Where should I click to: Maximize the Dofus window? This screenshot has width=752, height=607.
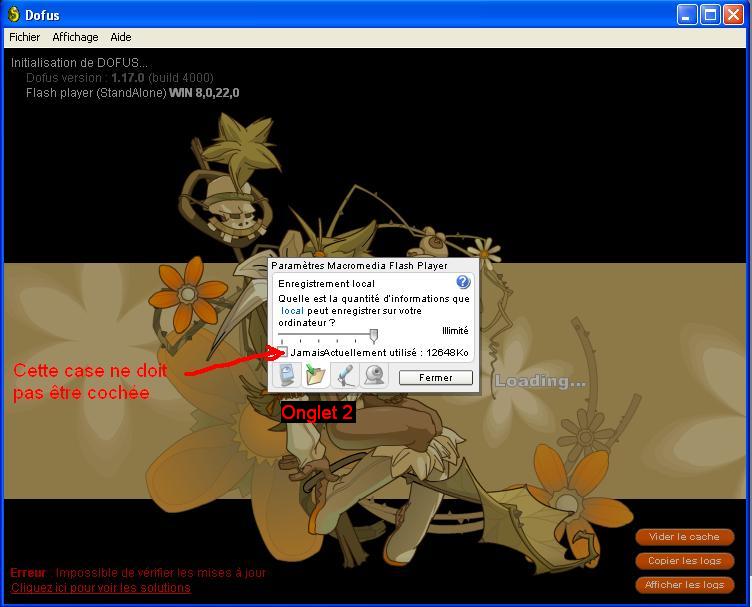pos(710,15)
